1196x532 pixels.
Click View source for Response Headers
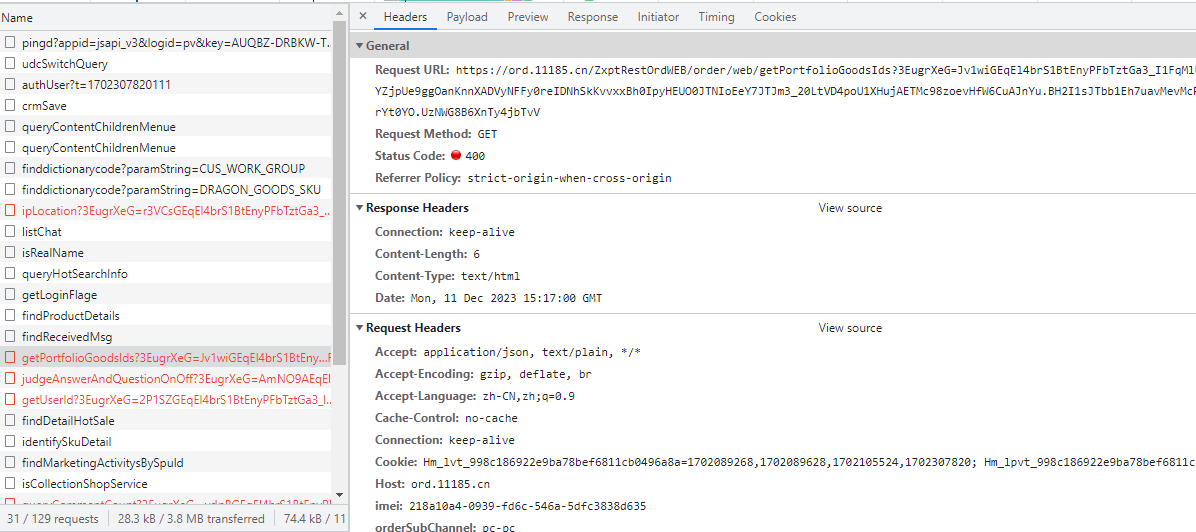click(x=850, y=208)
